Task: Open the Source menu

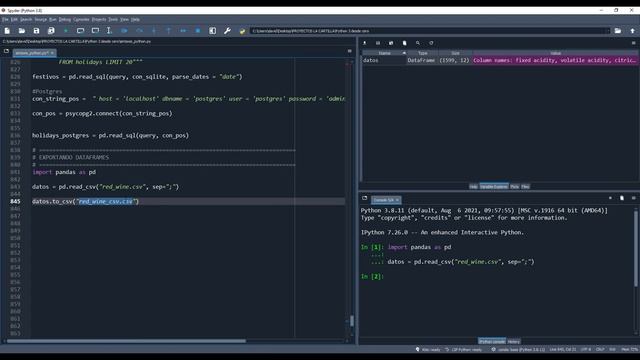Action: pos(40,19)
